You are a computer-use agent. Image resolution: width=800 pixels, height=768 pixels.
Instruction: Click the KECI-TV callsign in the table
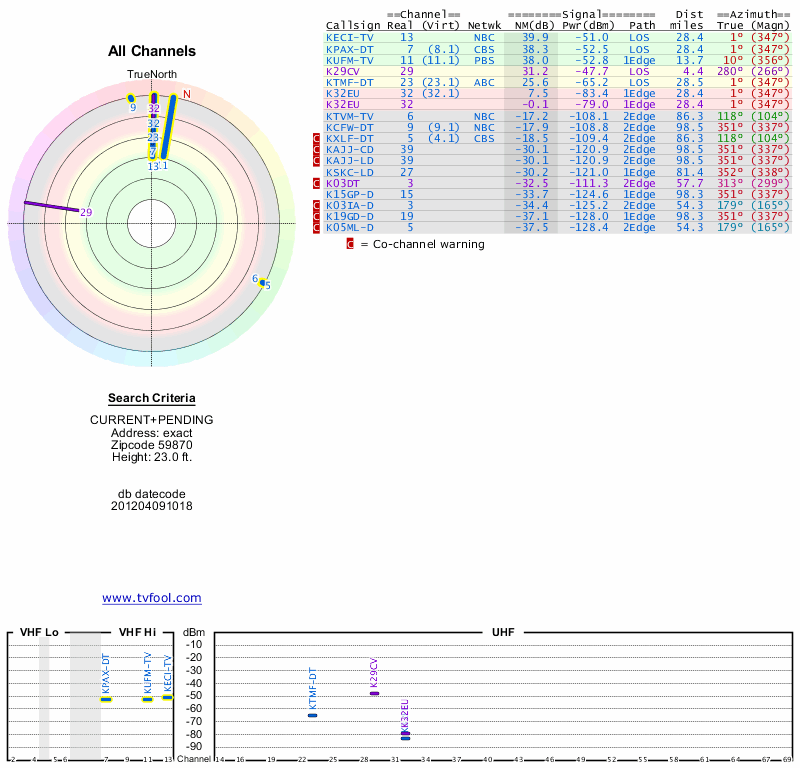pos(350,37)
